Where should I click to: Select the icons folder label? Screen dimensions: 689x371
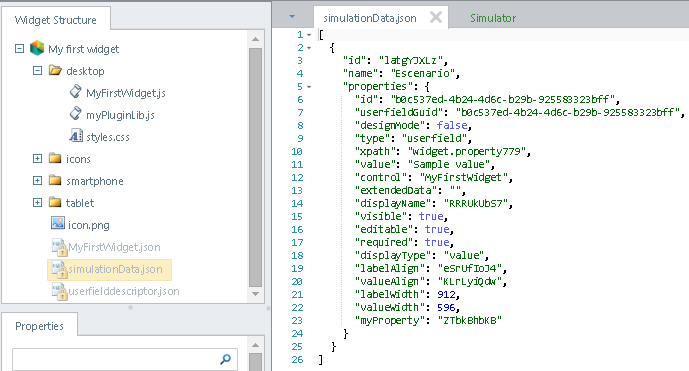[78, 159]
